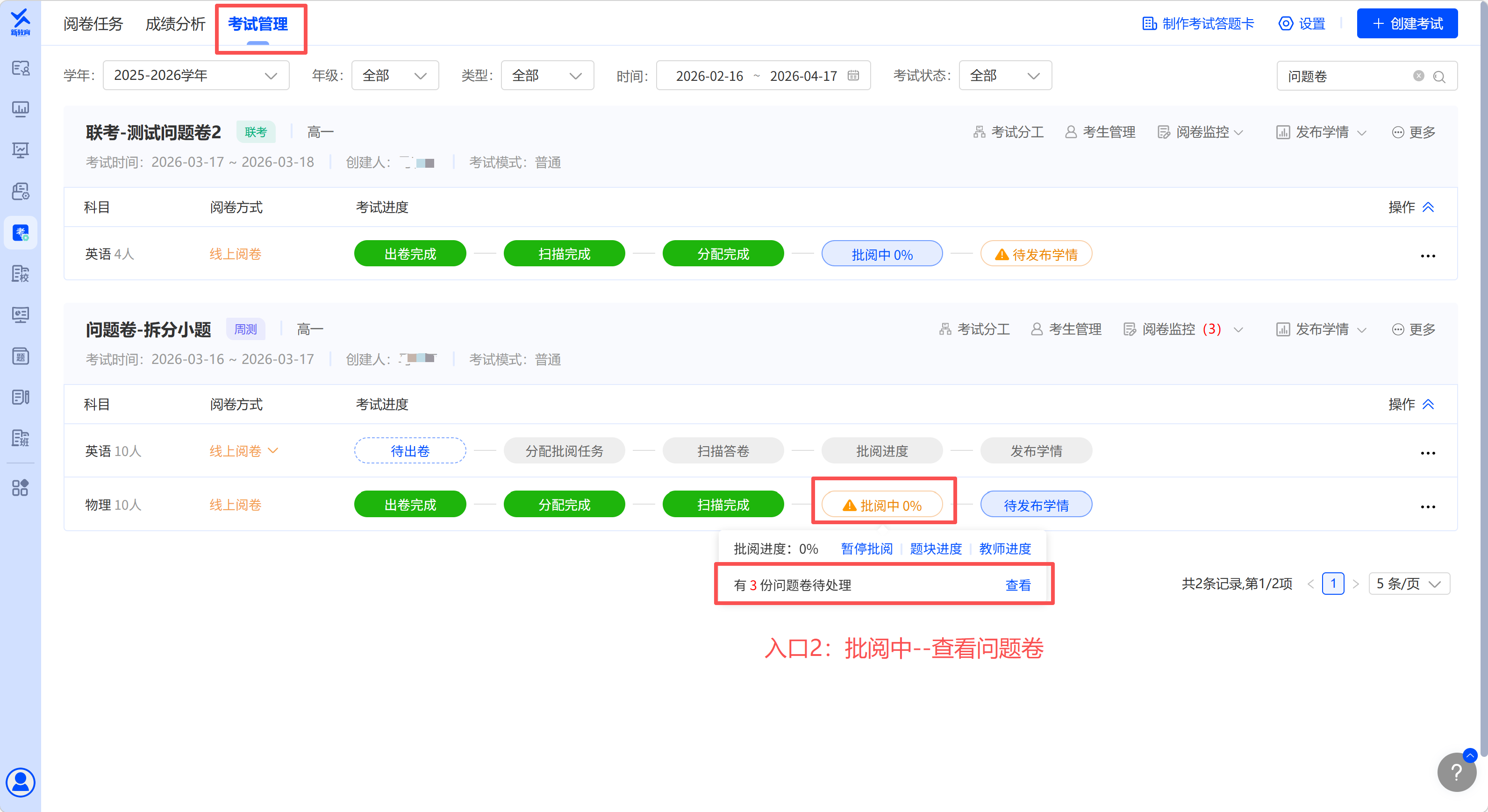Open the 学年 2025-2026学年 dropdown
Image resolution: width=1488 pixels, height=812 pixels.
196,76
